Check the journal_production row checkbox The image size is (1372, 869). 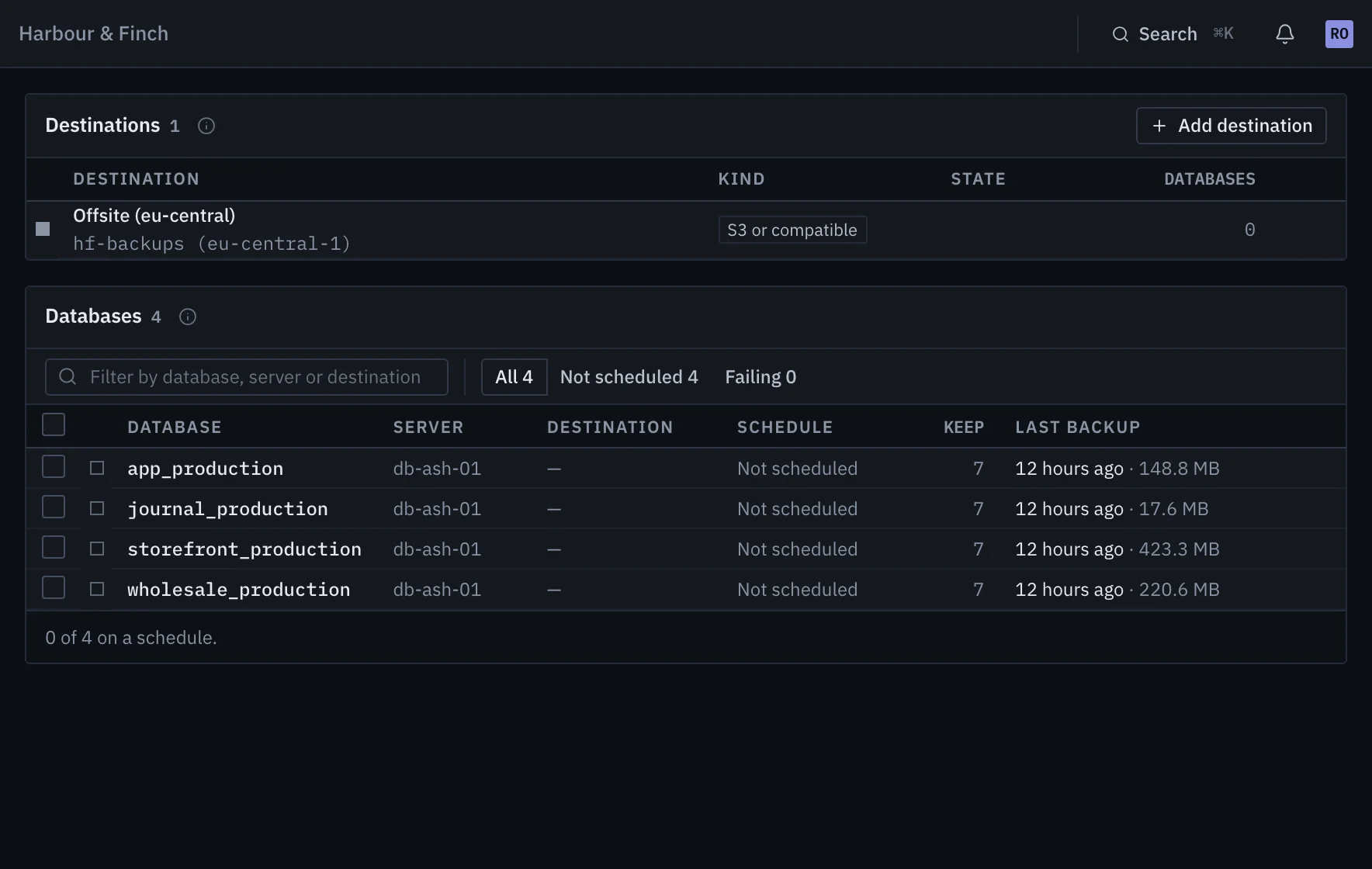coord(54,507)
